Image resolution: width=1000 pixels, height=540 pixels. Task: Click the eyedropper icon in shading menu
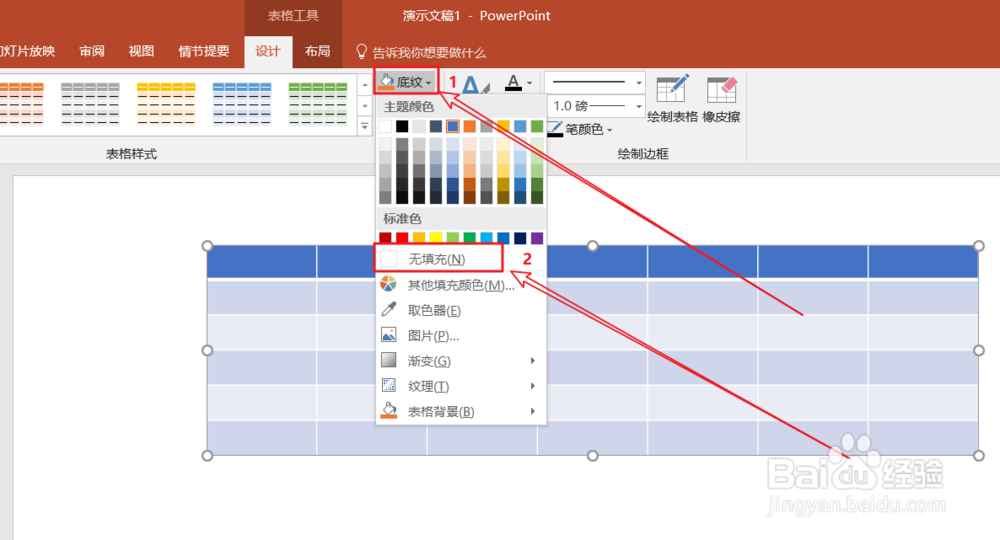[x=388, y=309]
